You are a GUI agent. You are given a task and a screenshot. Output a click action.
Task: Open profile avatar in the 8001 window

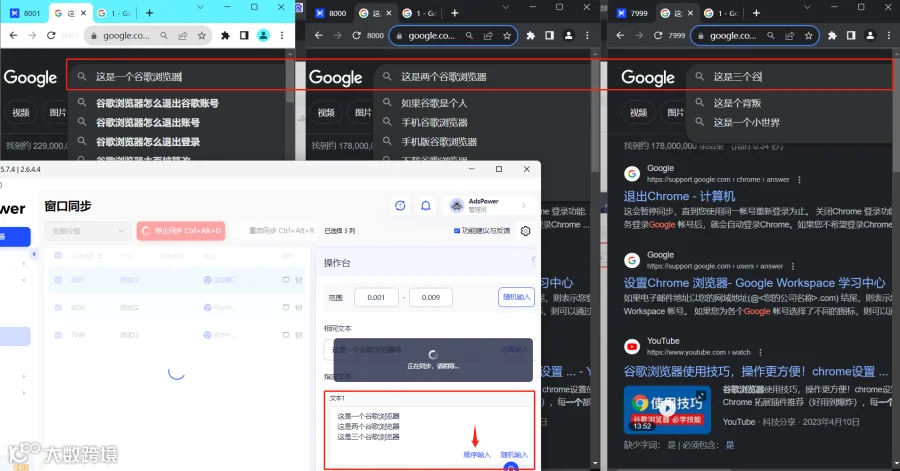263,36
